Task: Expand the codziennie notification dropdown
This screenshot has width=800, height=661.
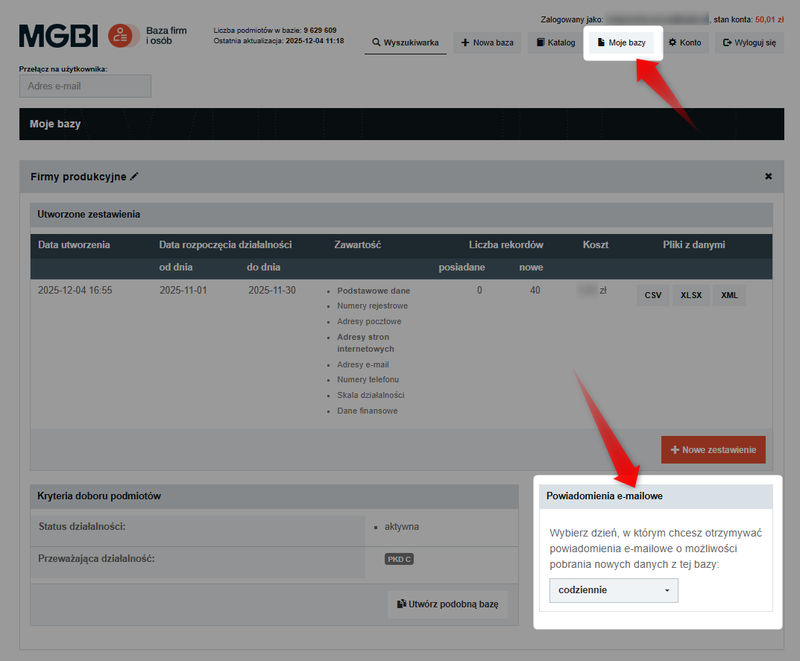Action: [613, 590]
